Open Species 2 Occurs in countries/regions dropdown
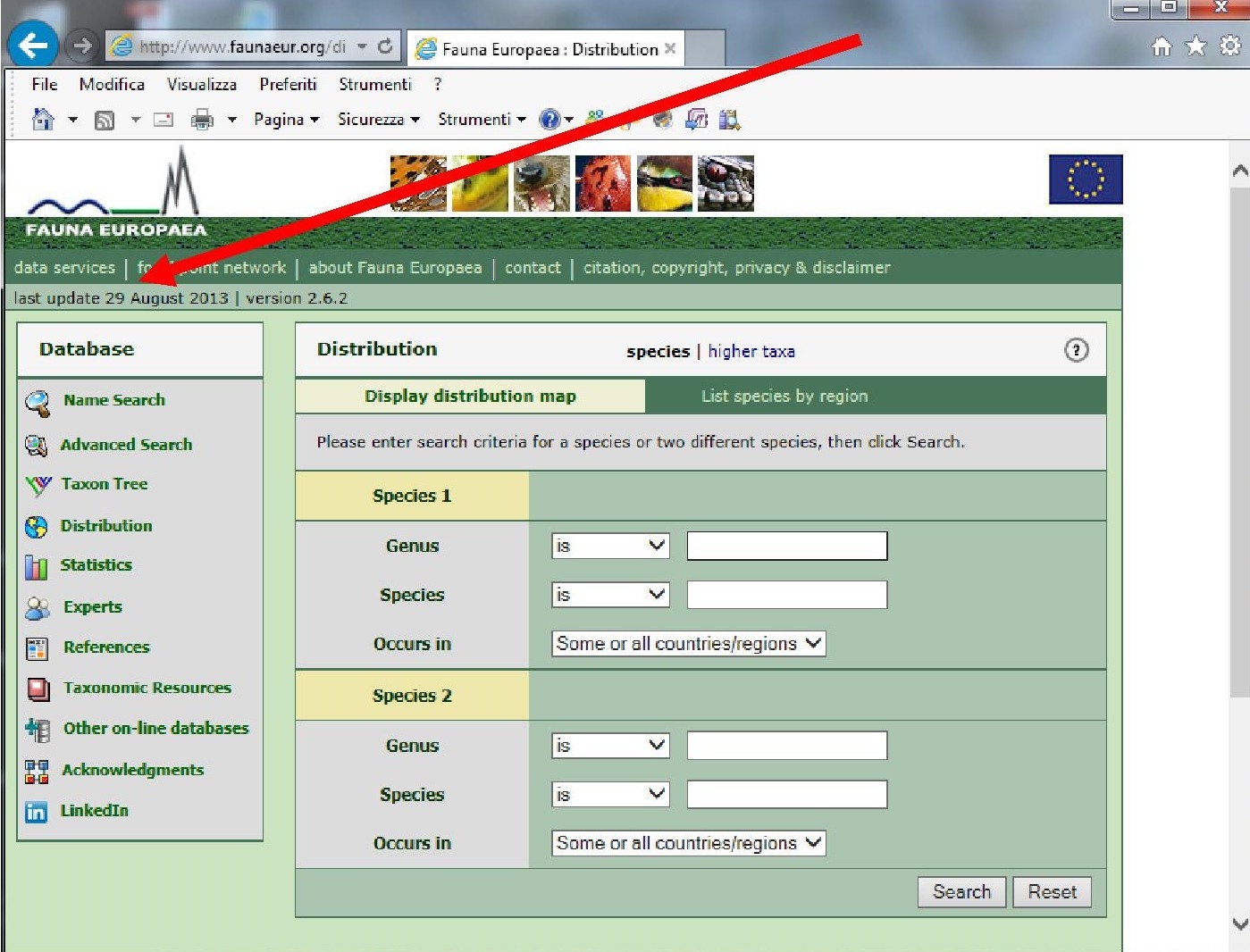Image resolution: width=1250 pixels, height=952 pixels. [688, 843]
